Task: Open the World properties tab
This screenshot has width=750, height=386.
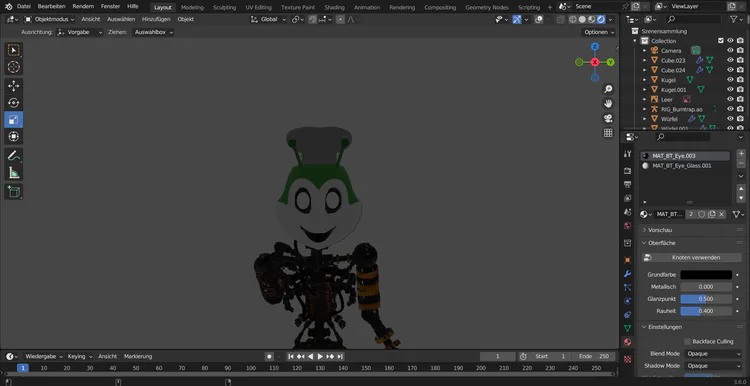Action: 628,225
